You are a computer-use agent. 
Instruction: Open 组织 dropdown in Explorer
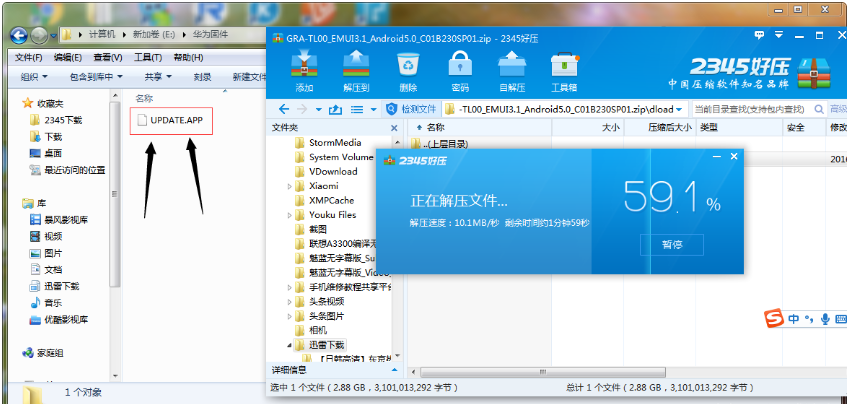(x=34, y=77)
